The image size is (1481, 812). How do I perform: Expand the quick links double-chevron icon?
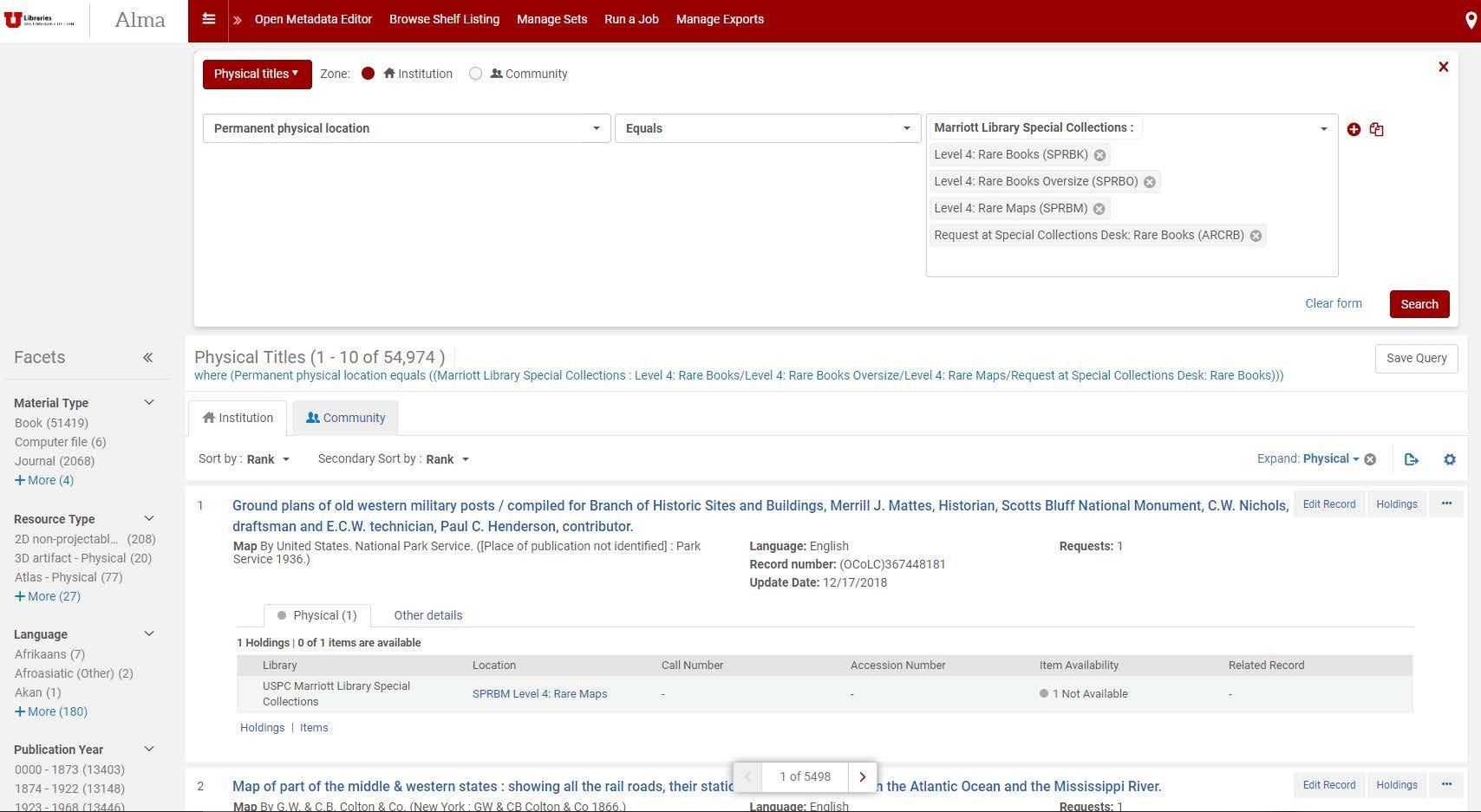point(238,20)
